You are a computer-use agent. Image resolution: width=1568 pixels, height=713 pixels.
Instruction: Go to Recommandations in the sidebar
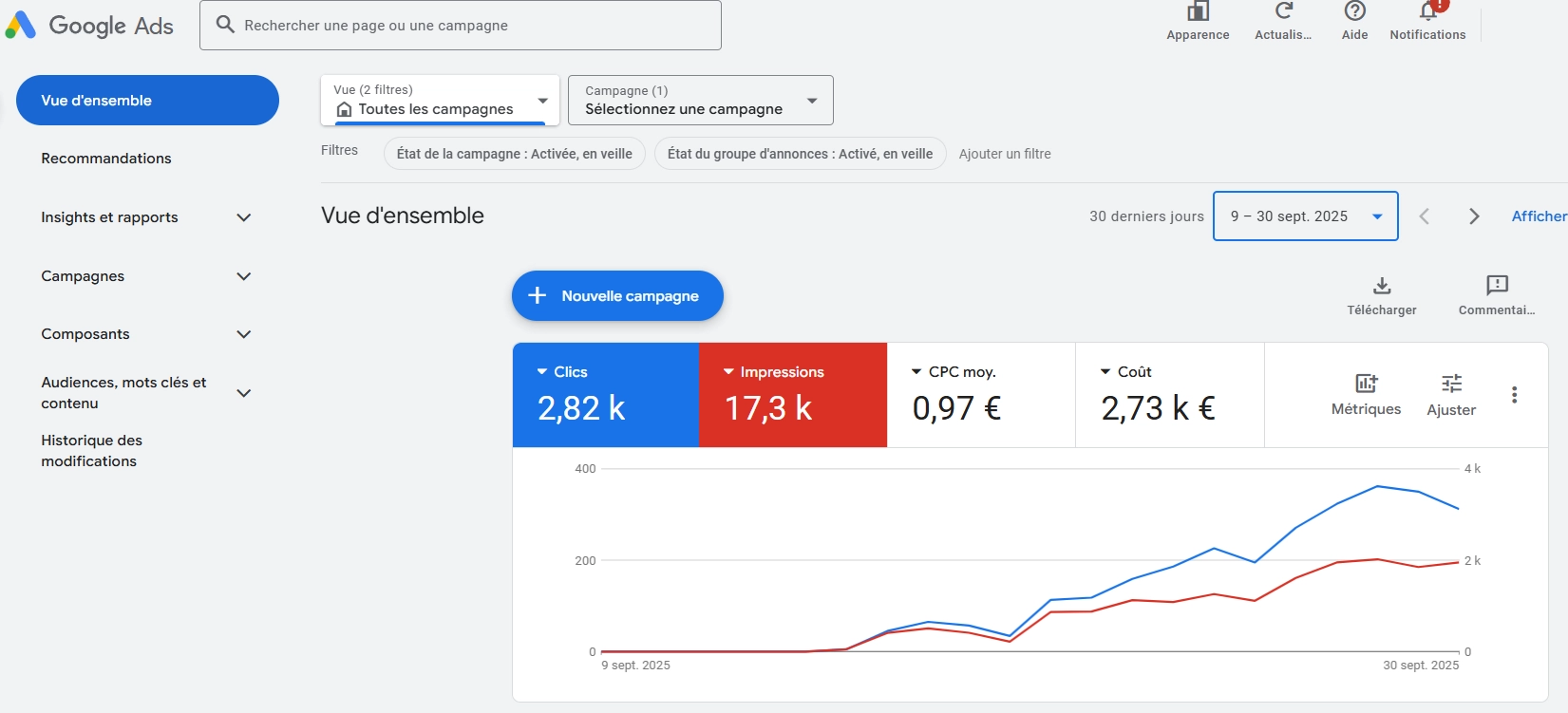(106, 159)
